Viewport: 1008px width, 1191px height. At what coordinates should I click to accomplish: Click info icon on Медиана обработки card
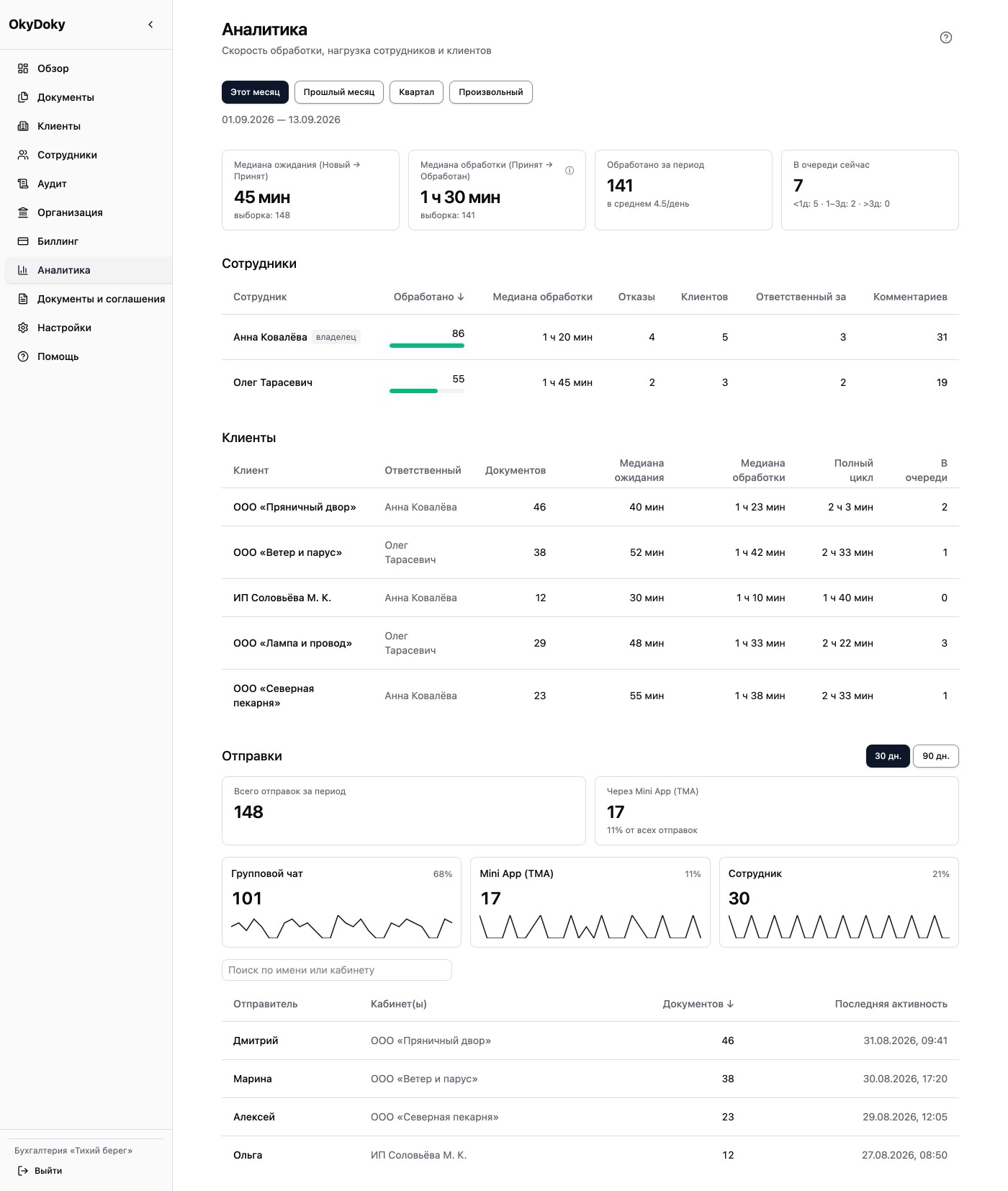click(x=570, y=171)
